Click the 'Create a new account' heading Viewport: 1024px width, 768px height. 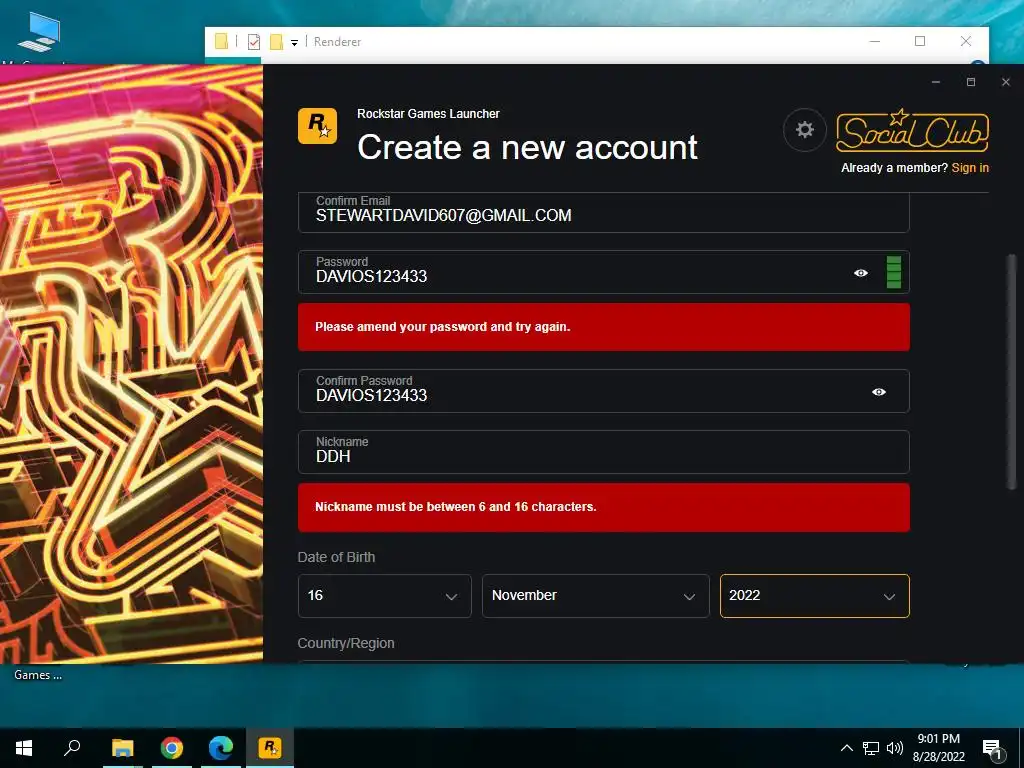click(x=527, y=147)
